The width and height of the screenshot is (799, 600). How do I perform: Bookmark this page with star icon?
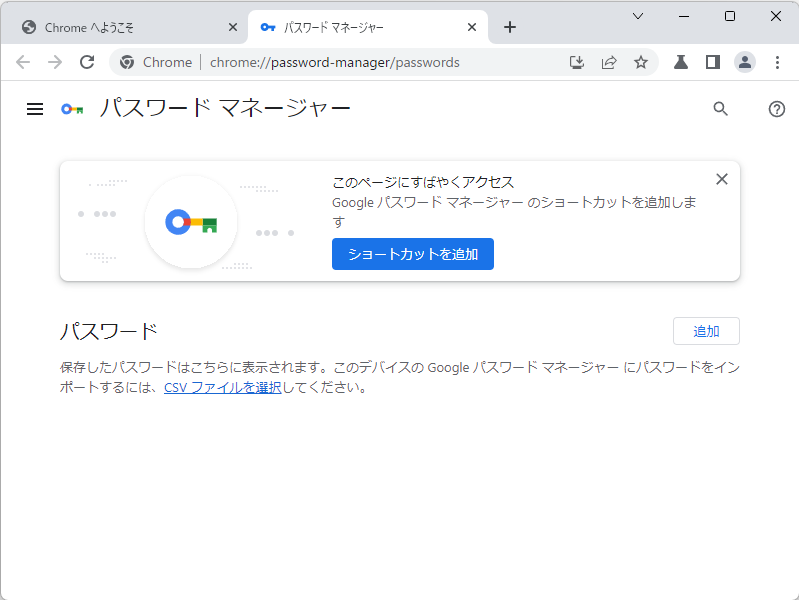(641, 62)
